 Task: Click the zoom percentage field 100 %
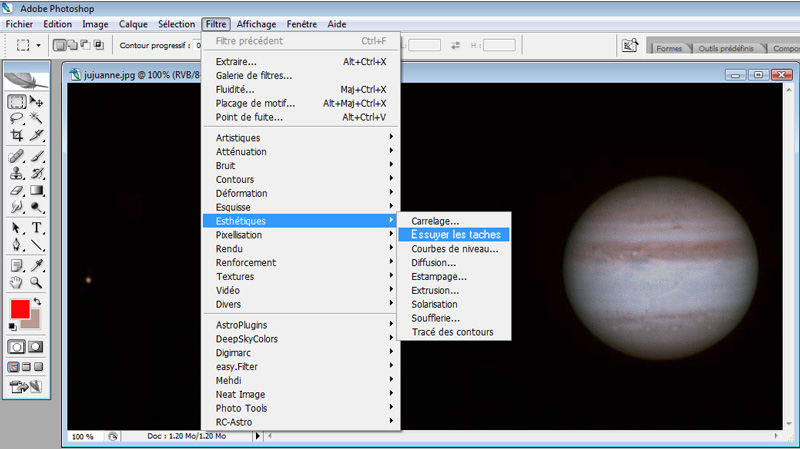(83, 437)
